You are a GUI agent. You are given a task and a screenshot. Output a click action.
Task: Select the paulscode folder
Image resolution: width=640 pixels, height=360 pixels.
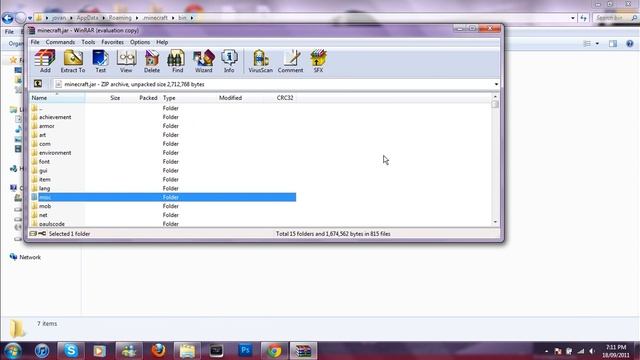click(163, 224)
